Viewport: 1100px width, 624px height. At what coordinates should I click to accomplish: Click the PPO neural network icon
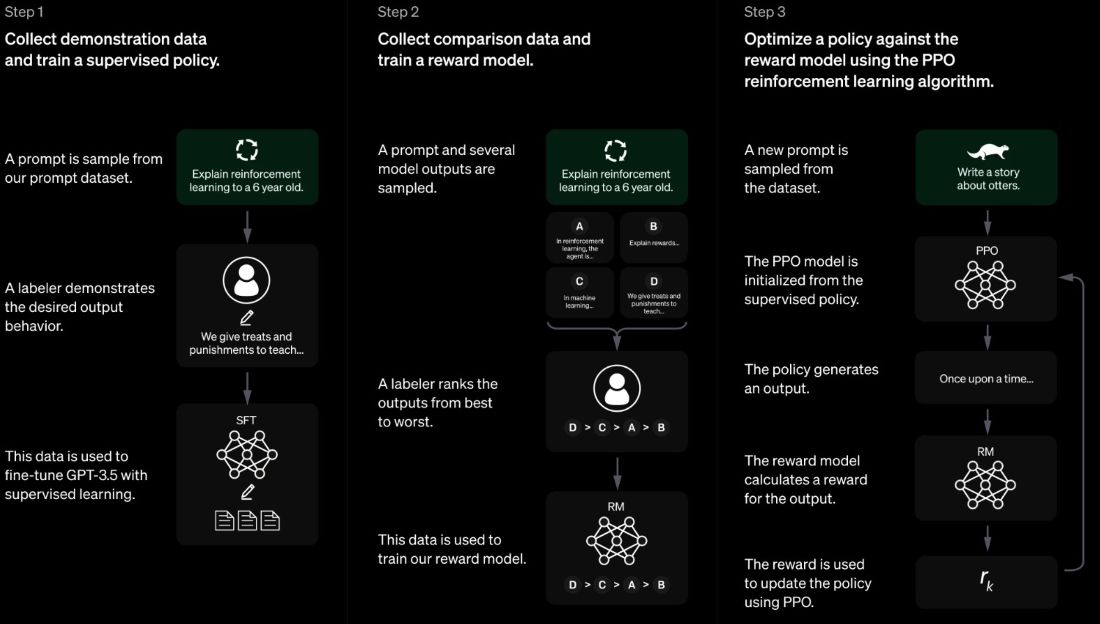pos(986,287)
